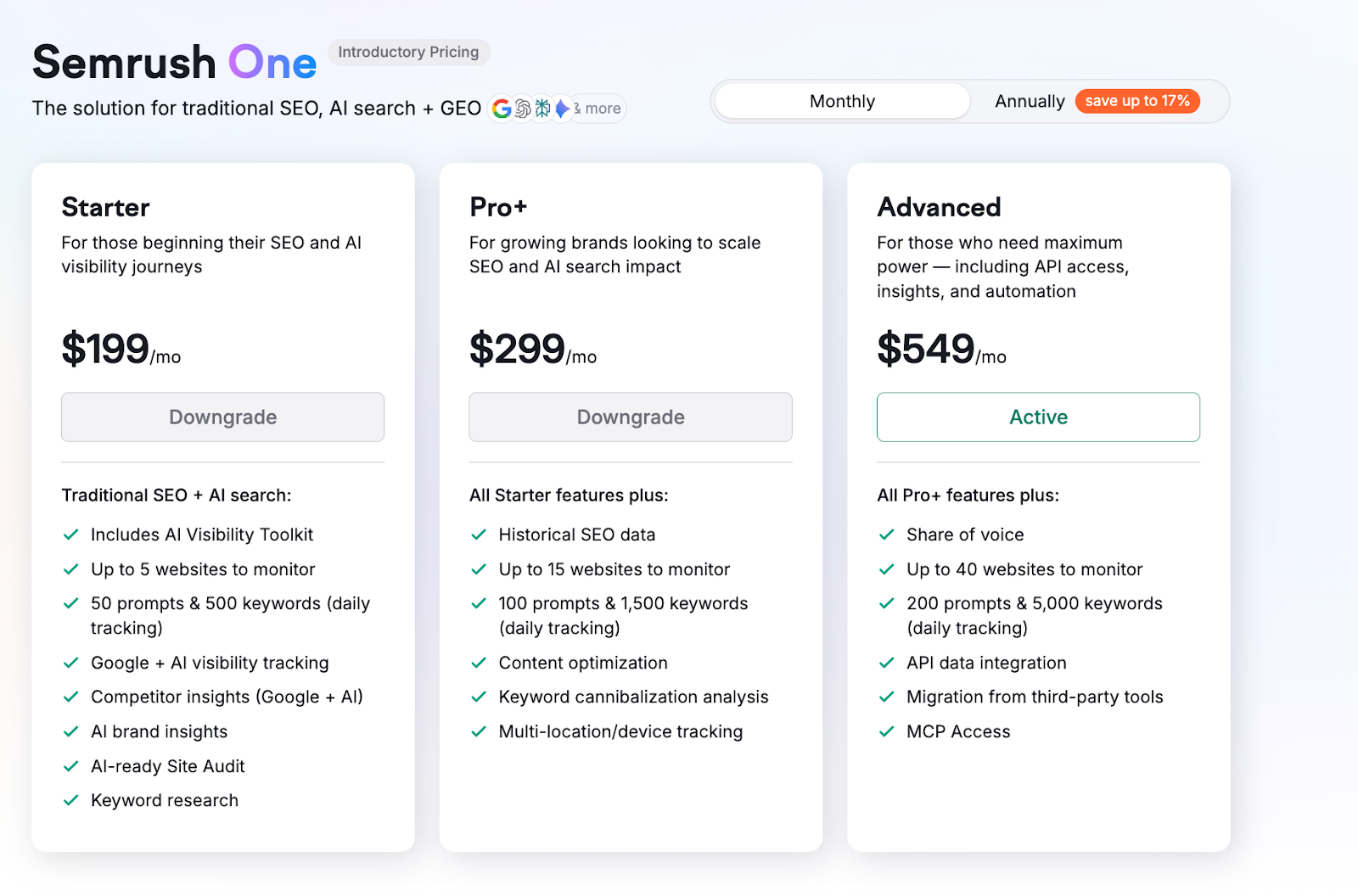Click the checkmark beside "MCP Access"
Viewport: 1358px width, 896px height.
click(x=887, y=731)
